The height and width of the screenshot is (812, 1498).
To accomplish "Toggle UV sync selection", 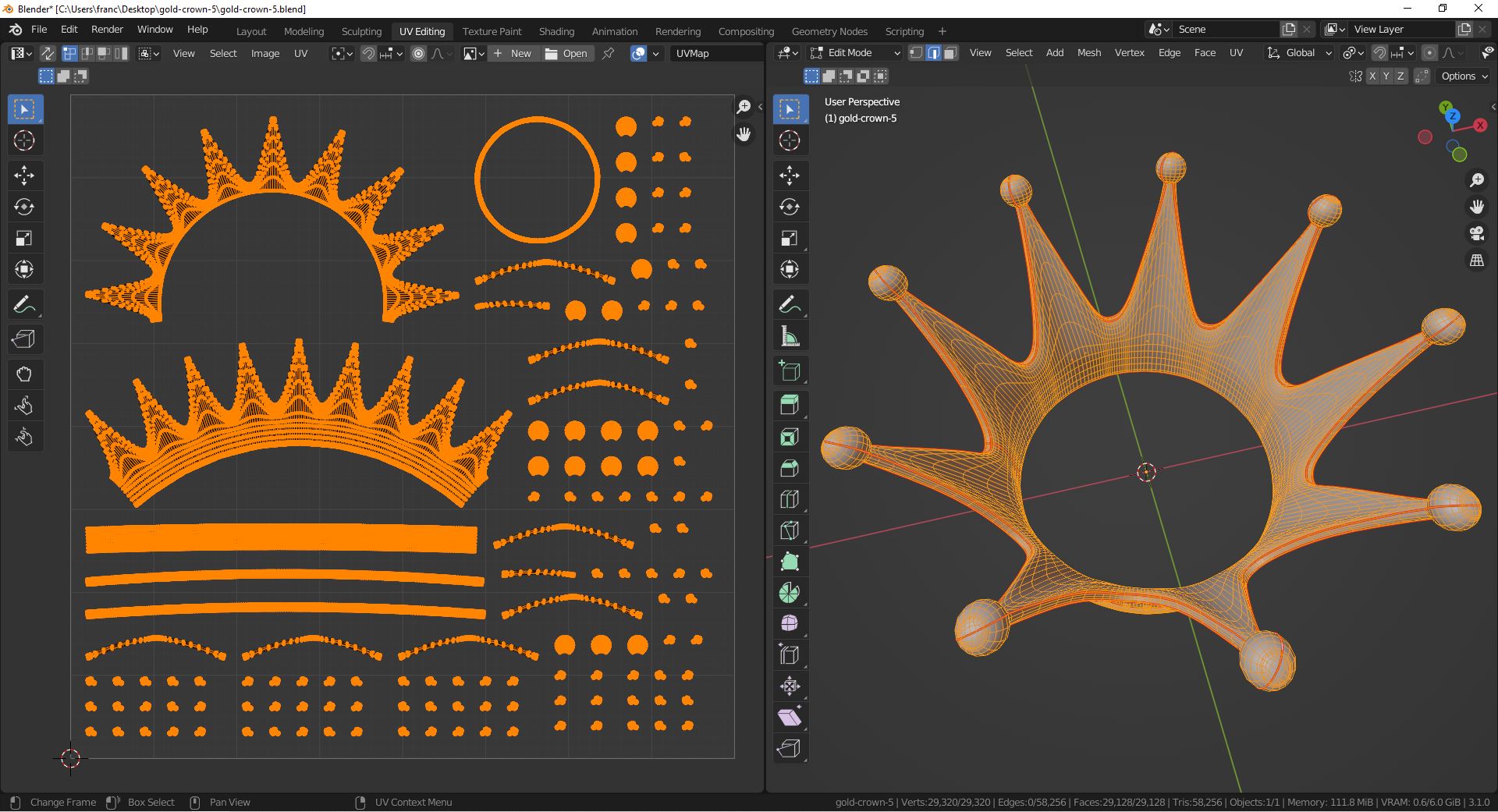I will point(48,53).
